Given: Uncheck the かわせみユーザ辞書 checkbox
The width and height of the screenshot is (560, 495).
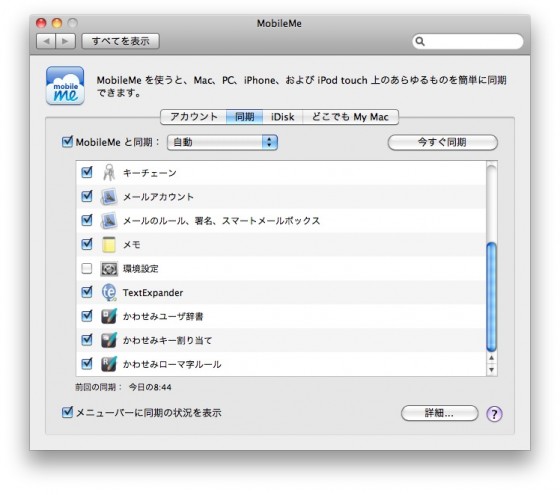Looking at the screenshot, I should click(87, 316).
